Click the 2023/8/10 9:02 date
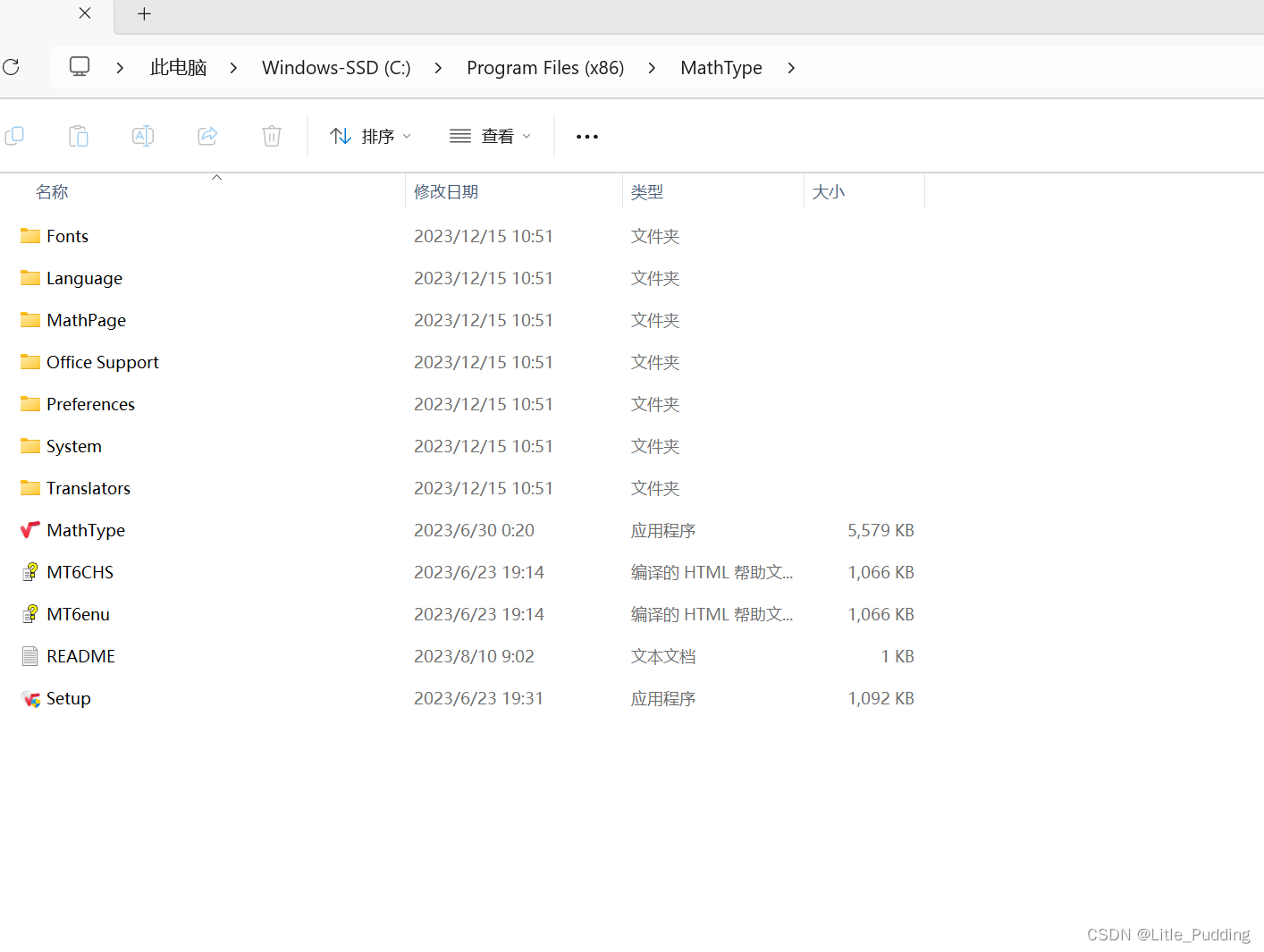The width and height of the screenshot is (1264, 952). pyautogui.click(x=474, y=656)
